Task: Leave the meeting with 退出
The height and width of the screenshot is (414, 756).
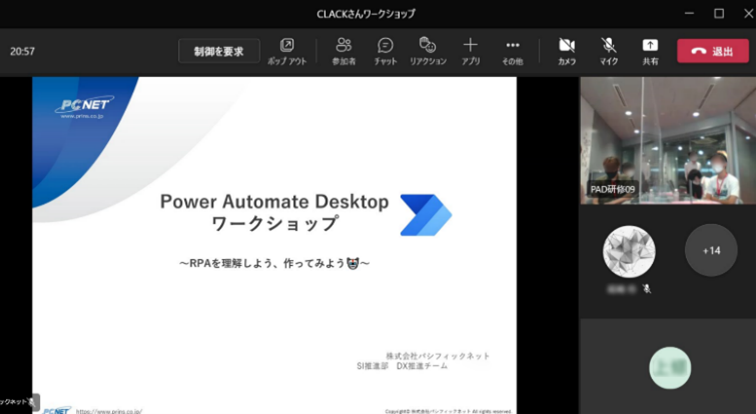Action: 713,51
